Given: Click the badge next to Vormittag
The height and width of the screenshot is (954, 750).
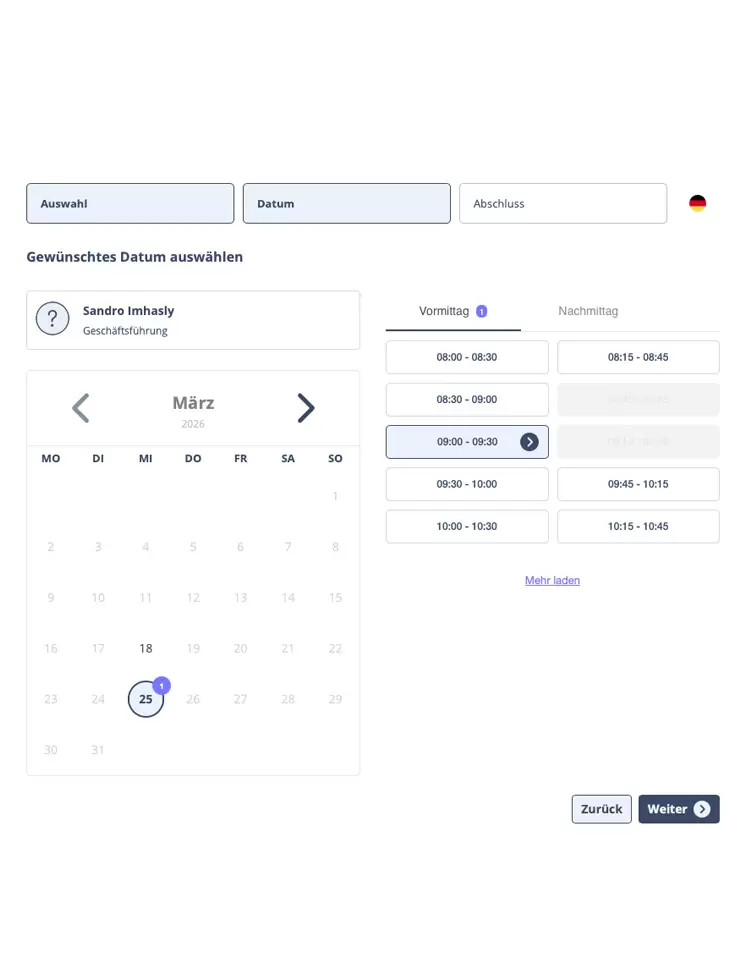Looking at the screenshot, I should [481, 312].
